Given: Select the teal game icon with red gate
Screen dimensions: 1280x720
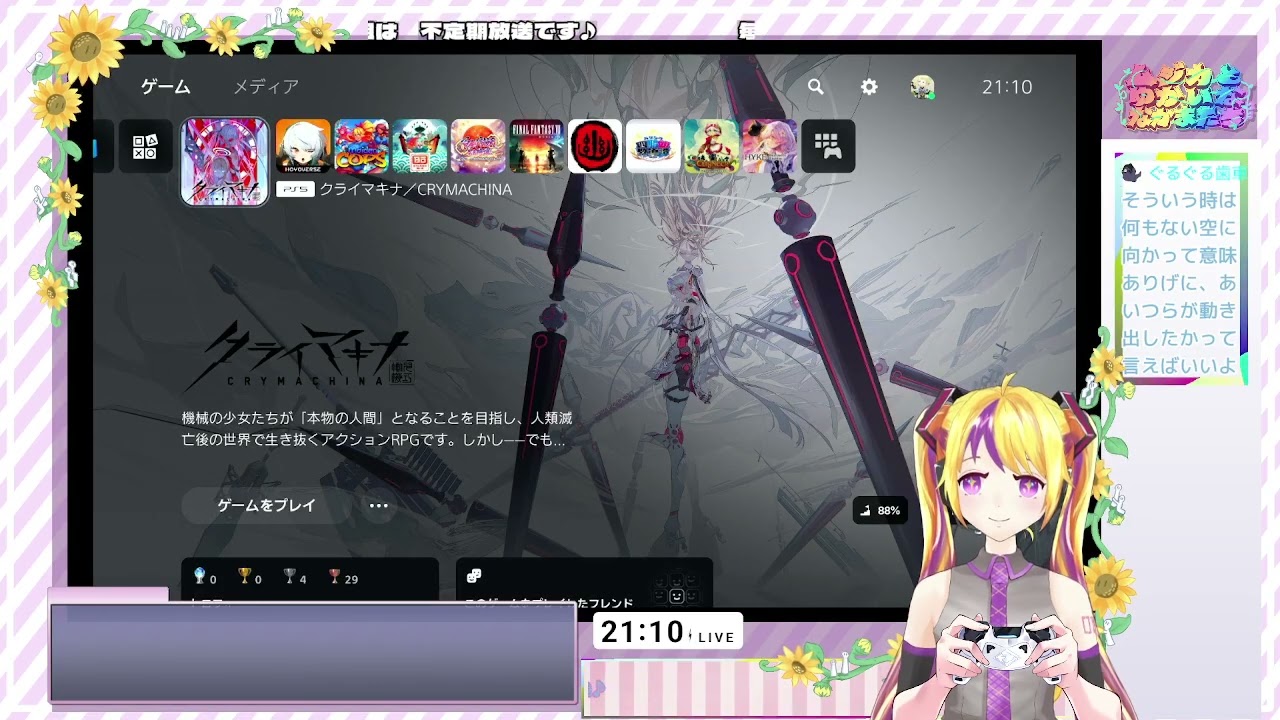Looking at the screenshot, I should tap(420, 147).
